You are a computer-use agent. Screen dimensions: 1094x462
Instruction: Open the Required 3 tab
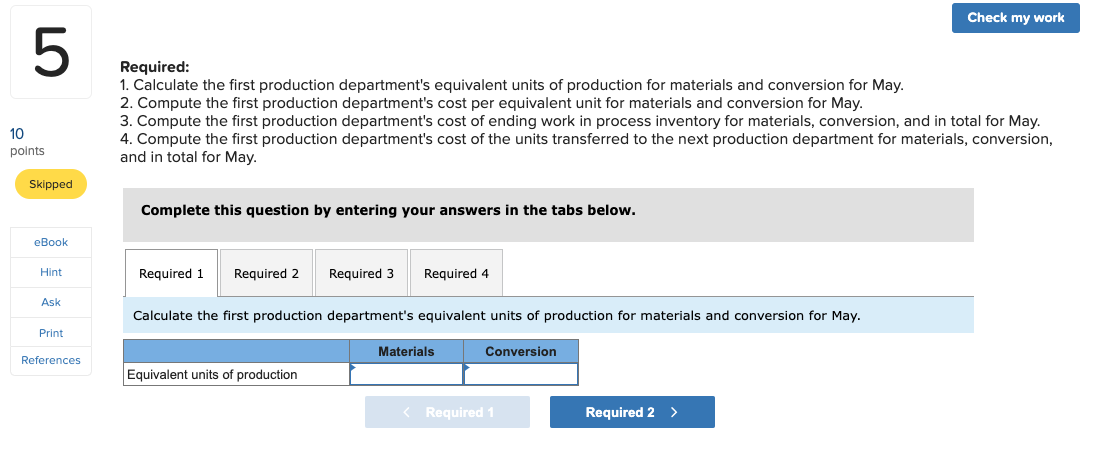coord(361,273)
